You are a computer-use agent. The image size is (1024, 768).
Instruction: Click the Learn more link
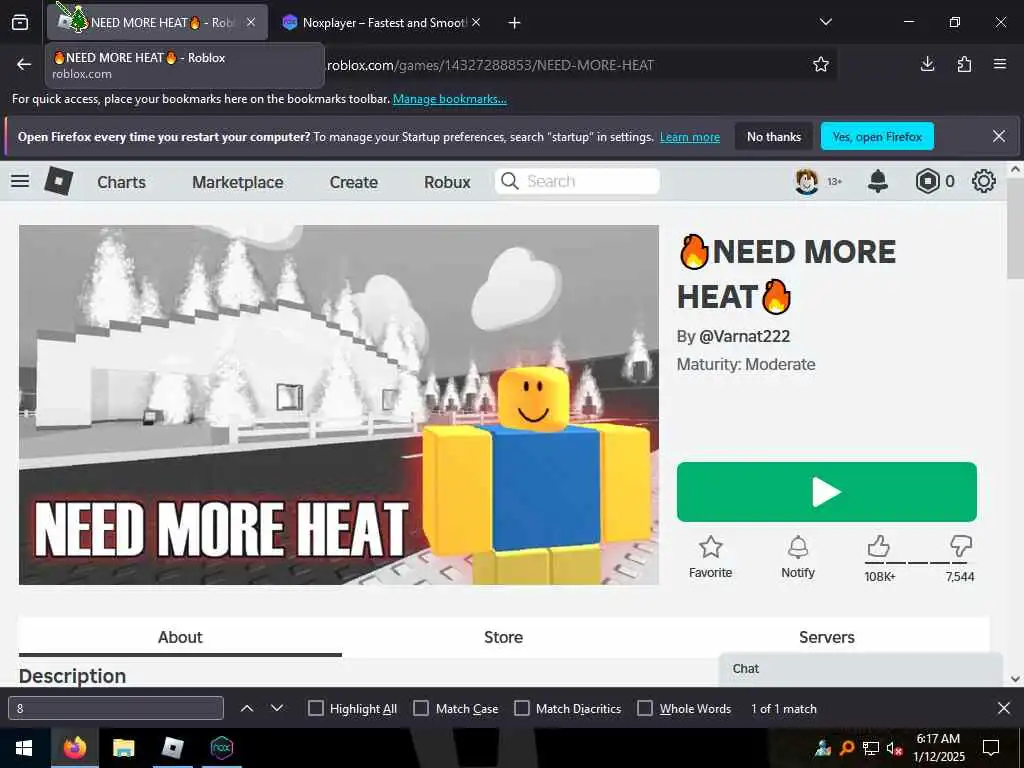[x=690, y=137]
